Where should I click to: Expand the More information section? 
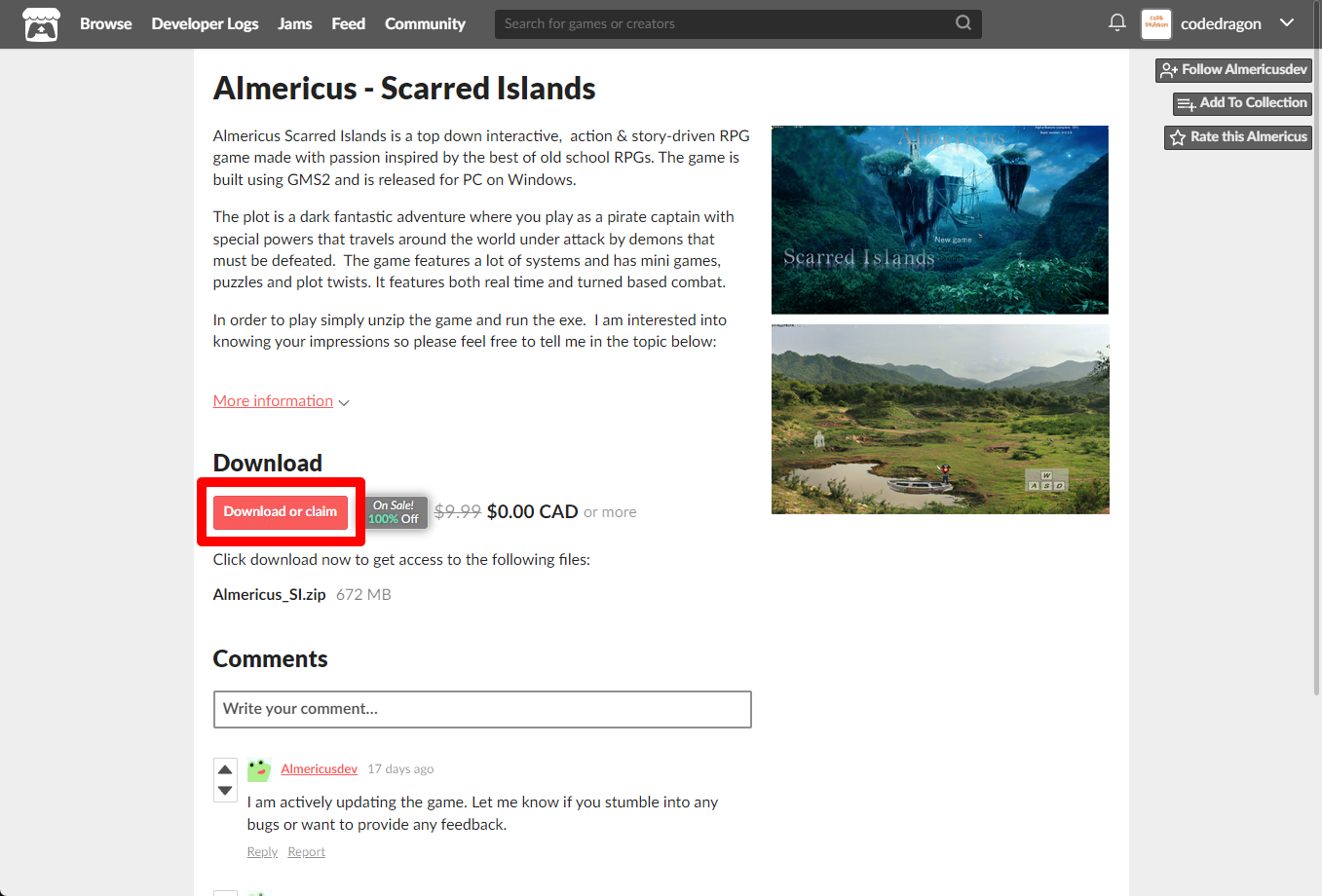[281, 401]
